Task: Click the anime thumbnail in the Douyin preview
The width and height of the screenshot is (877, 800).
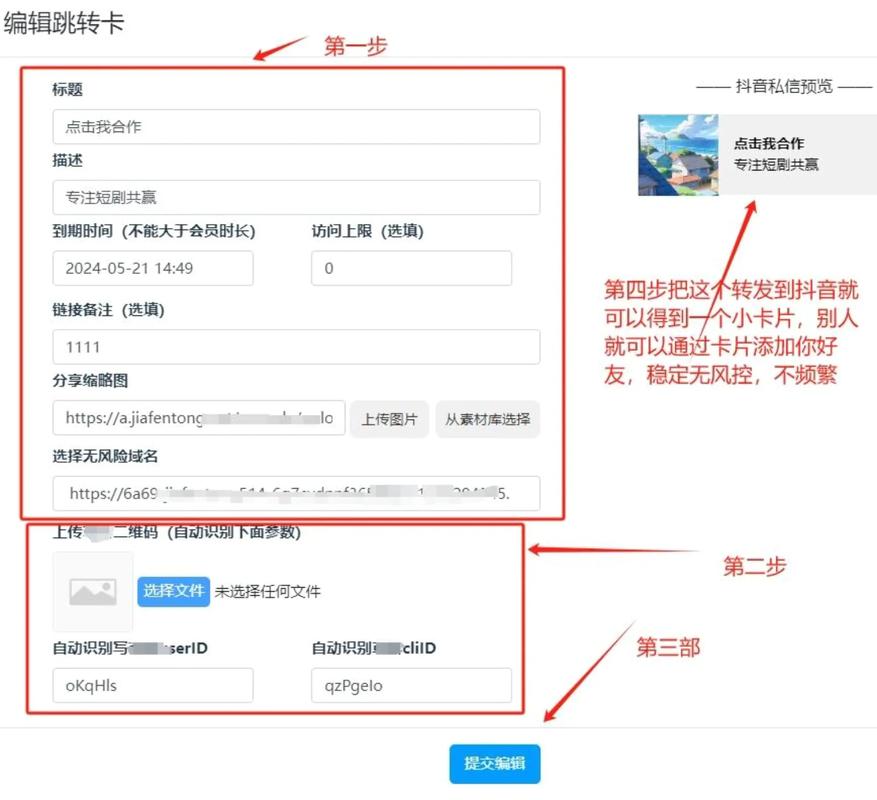Action: point(678,154)
